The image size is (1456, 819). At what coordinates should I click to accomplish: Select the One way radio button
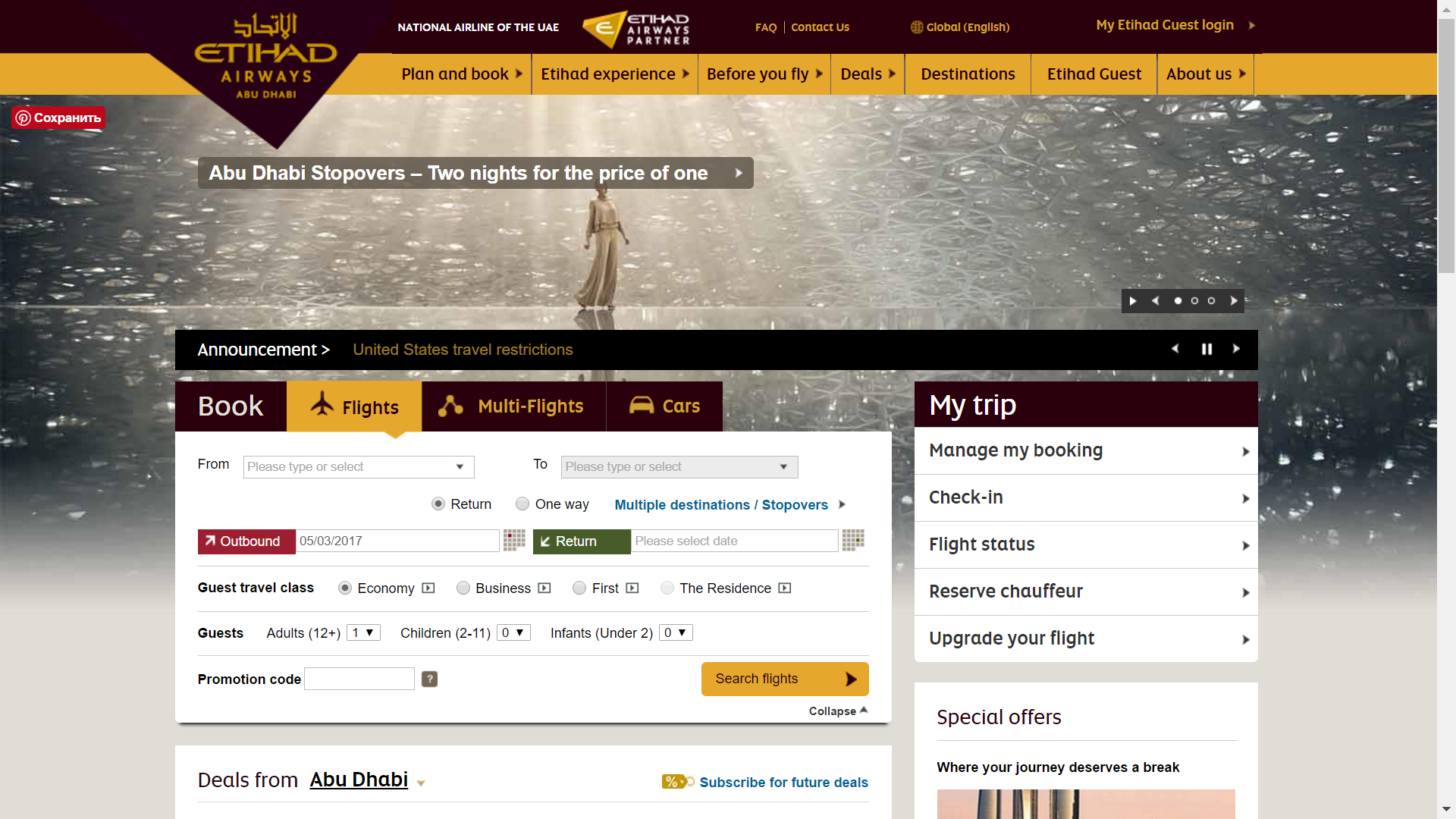click(x=522, y=504)
